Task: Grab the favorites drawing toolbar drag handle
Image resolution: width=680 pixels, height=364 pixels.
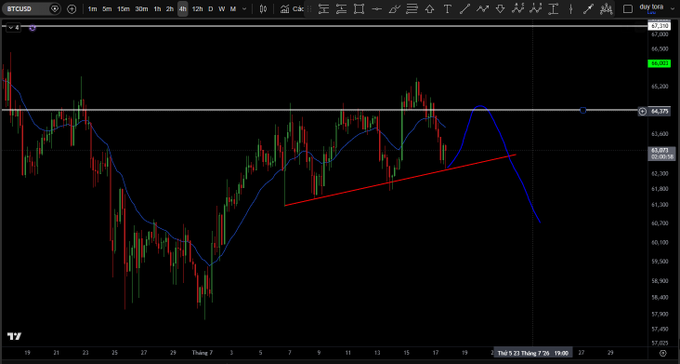Action: 309,9
